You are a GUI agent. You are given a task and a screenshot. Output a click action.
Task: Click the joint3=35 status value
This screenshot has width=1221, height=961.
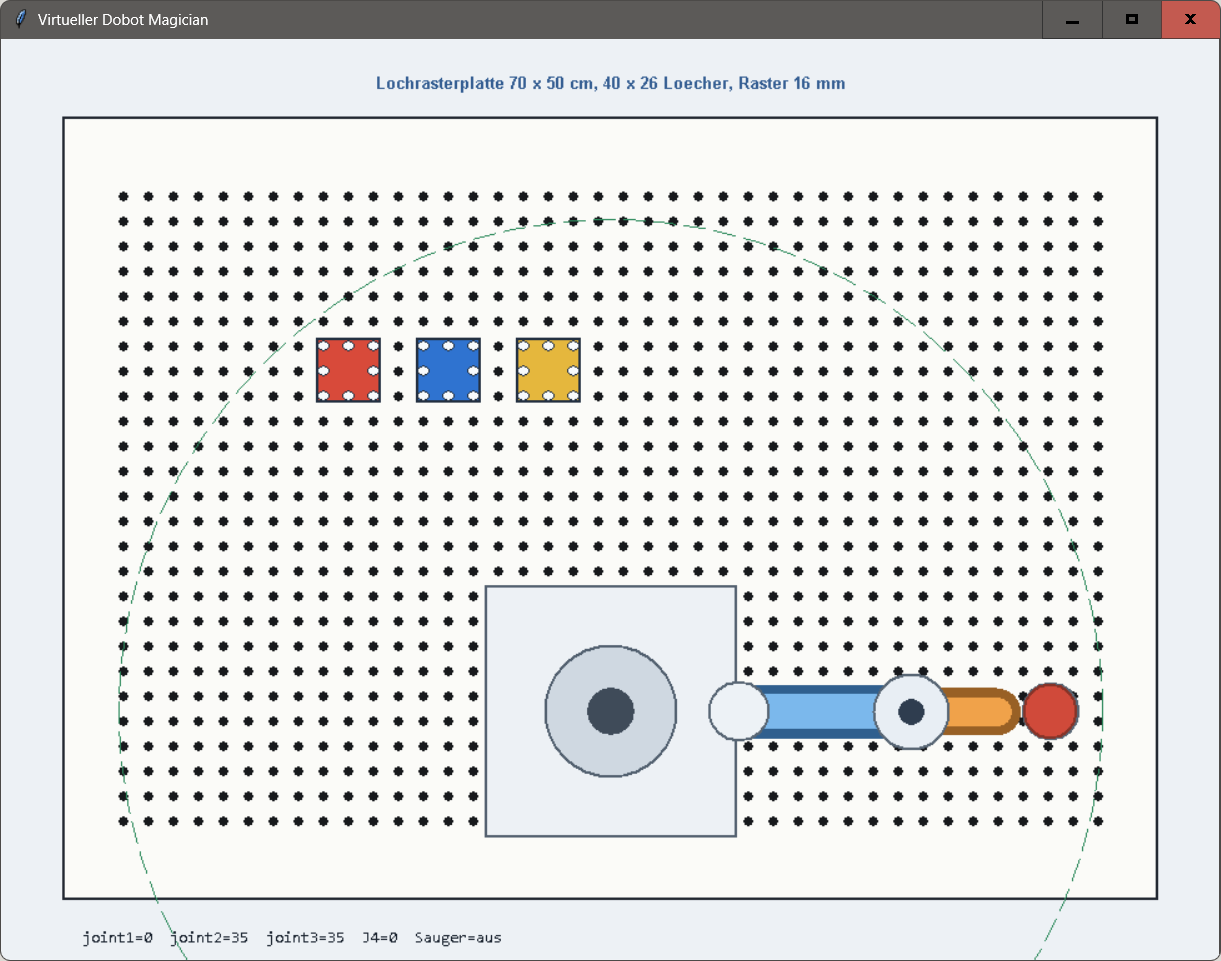coord(305,938)
